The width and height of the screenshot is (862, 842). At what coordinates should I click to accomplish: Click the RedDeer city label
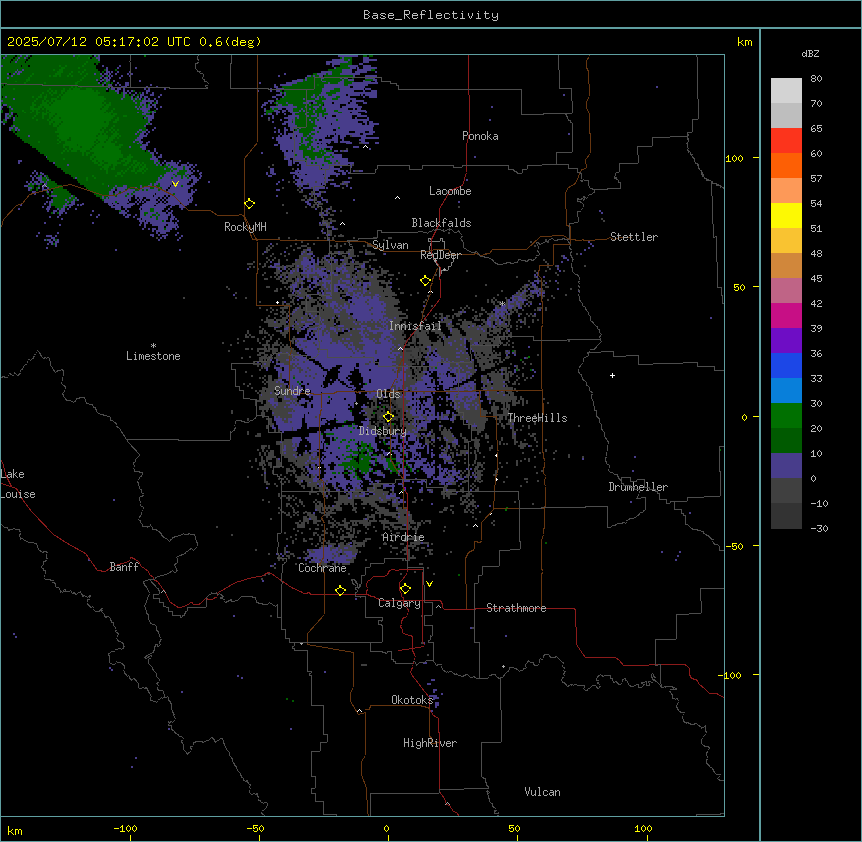coord(440,255)
